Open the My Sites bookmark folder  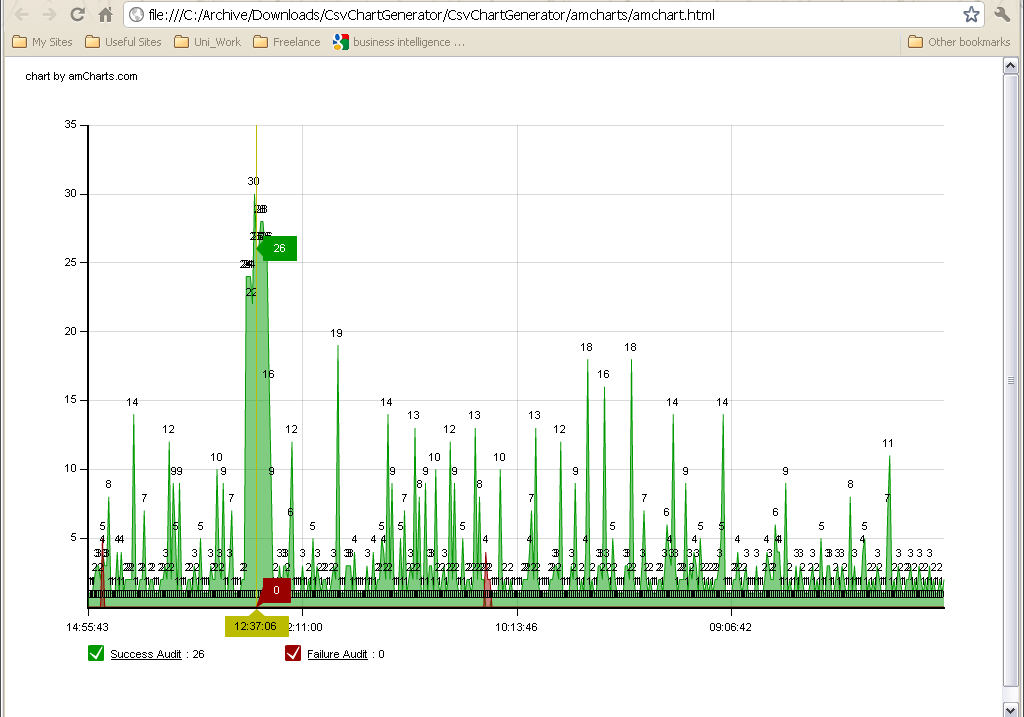tap(42, 42)
